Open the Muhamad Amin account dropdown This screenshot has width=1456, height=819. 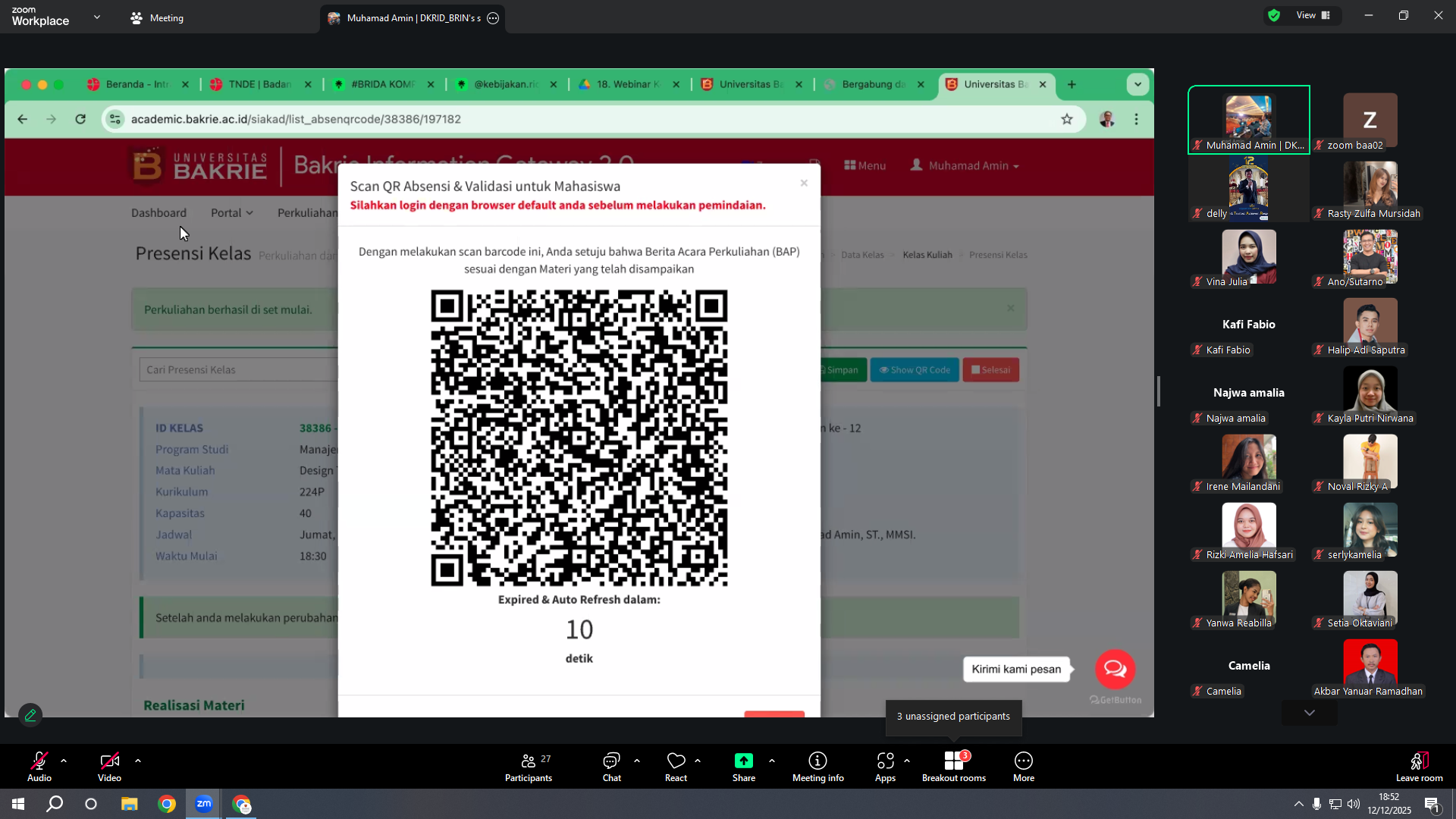pos(965,165)
